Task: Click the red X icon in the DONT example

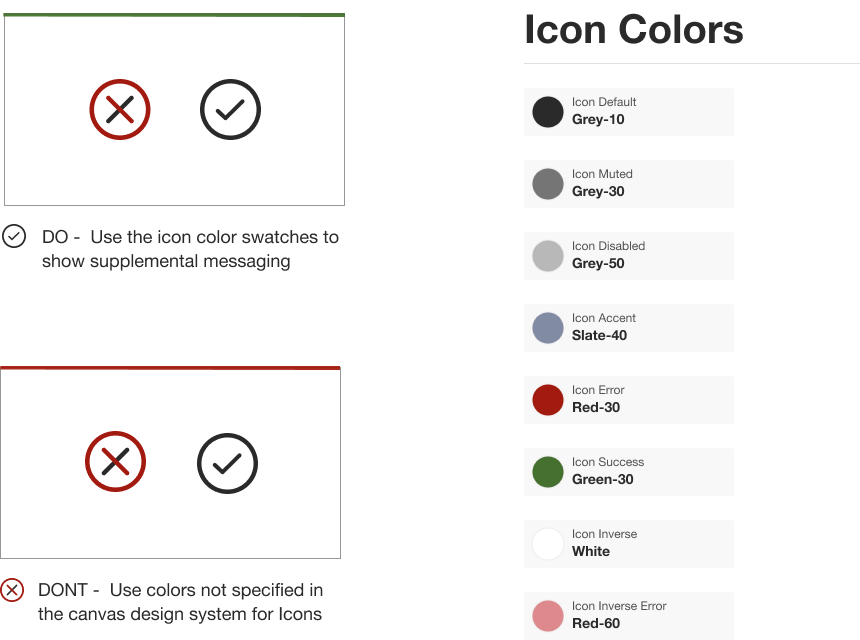Action: pos(116,462)
